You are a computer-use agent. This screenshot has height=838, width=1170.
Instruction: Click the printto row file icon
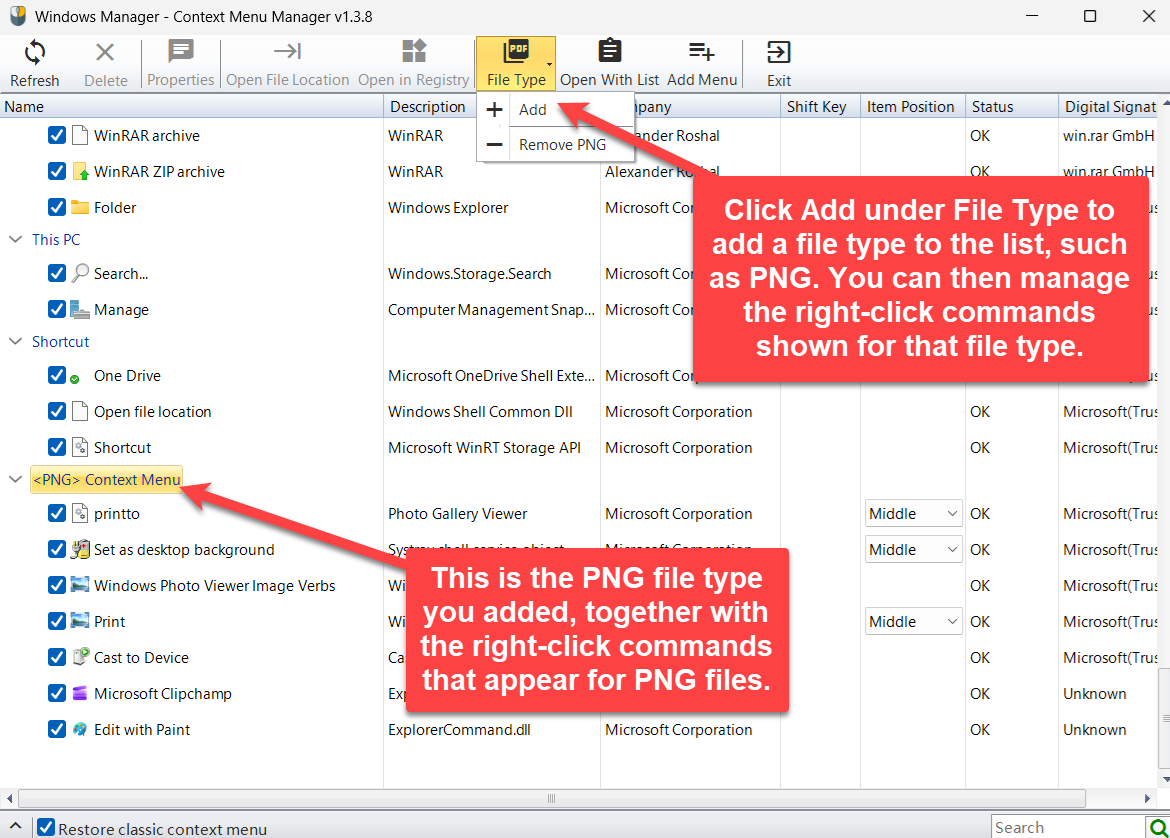[80, 513]
